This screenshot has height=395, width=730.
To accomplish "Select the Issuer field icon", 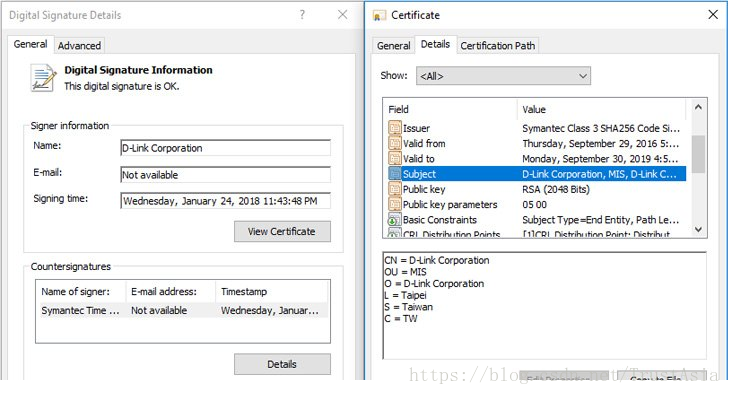I will click(x=394, y=128).
